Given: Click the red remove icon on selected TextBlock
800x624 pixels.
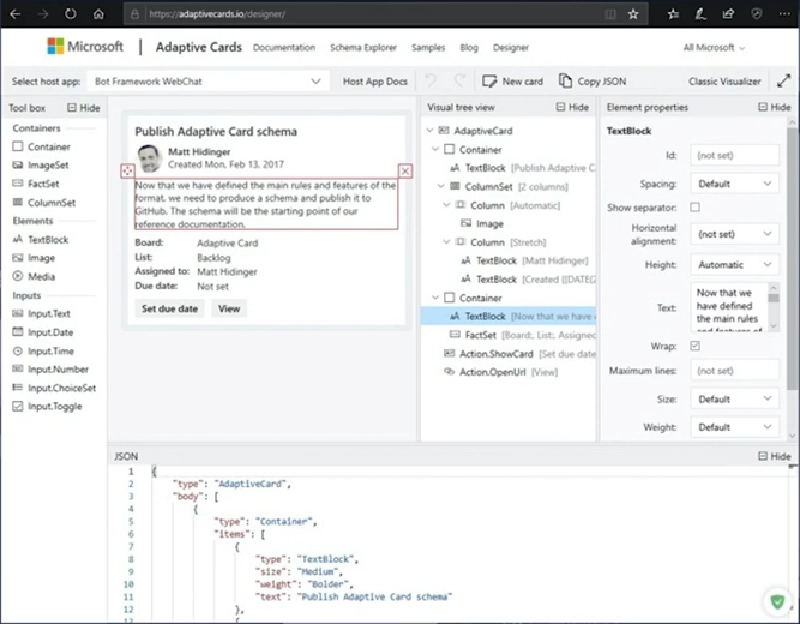Looking at the screenshot, I should pyautogui.click(x=405, y=171).
